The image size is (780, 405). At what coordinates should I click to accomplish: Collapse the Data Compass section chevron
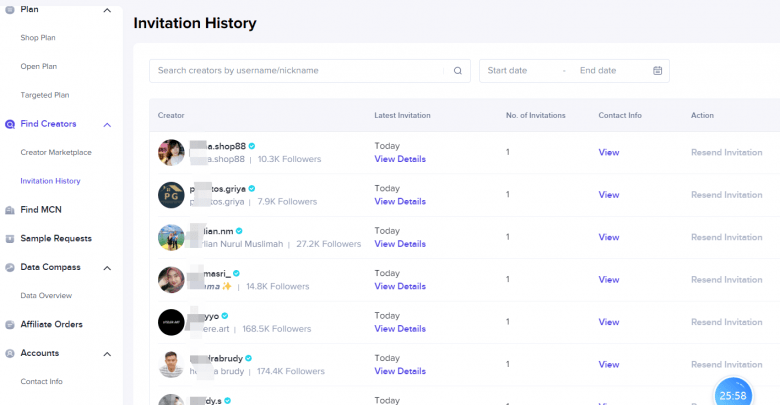tap(107, 268)
